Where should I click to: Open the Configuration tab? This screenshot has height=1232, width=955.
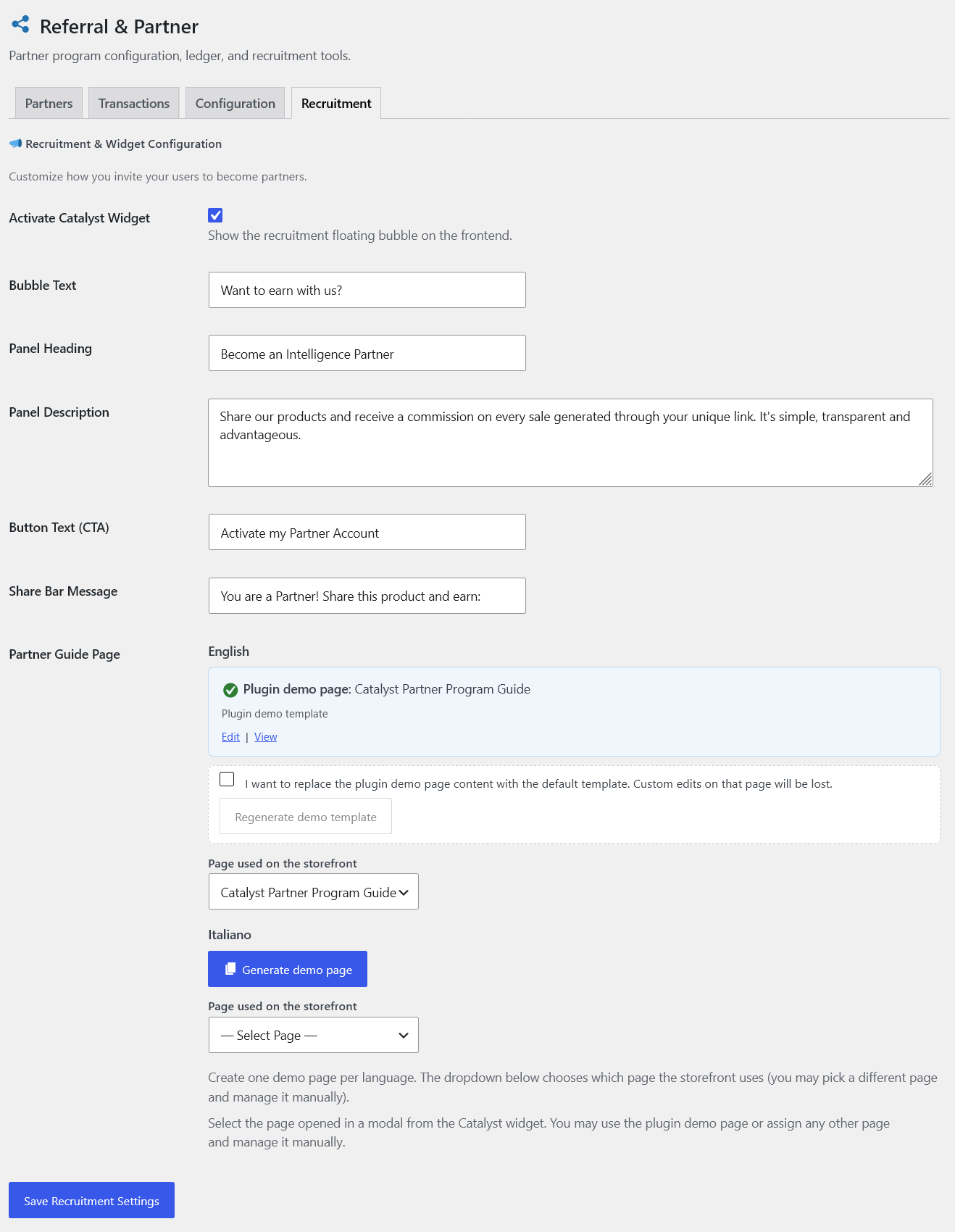pos(235,103)
